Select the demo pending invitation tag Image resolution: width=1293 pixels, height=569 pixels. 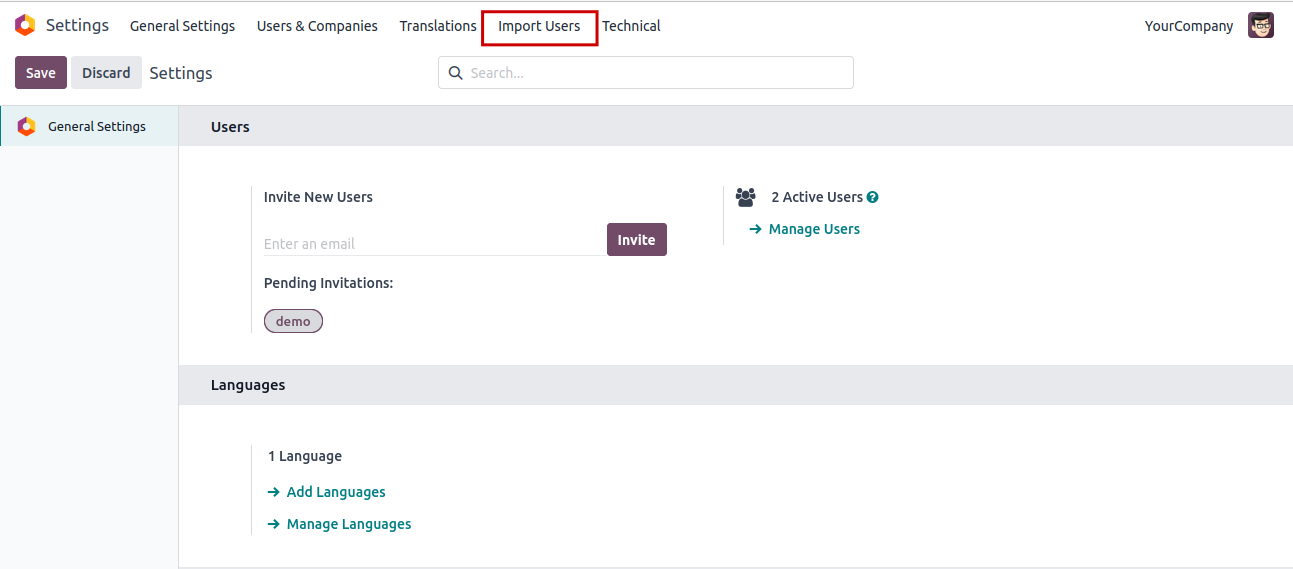click(x=293, y=321)
